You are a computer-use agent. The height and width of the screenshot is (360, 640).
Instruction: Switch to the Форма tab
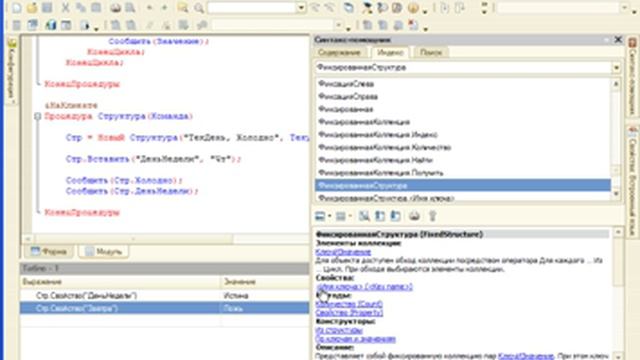click(x=49, y=251)
